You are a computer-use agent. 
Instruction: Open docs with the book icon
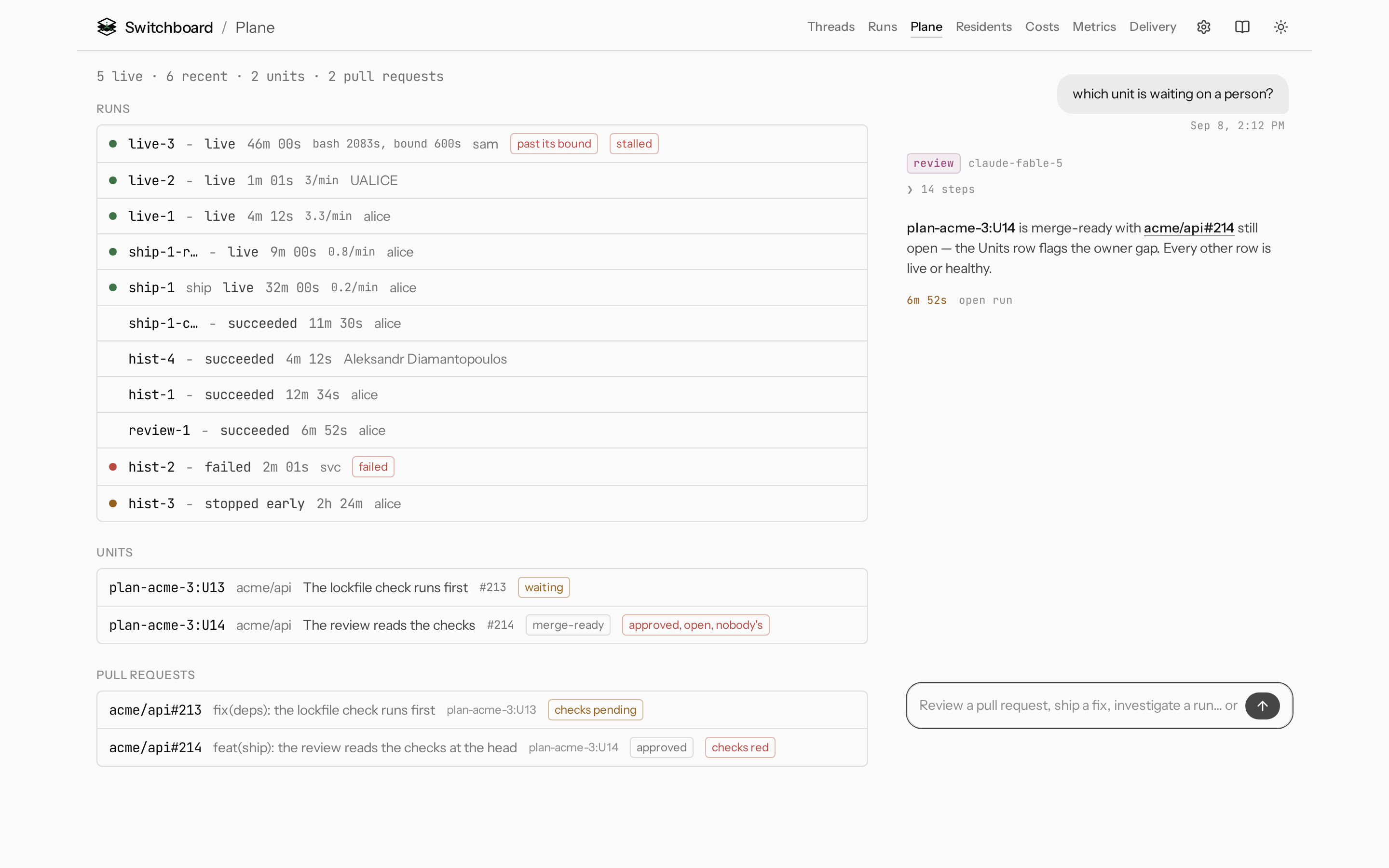pyautogui.click(x=1242, y=27)
